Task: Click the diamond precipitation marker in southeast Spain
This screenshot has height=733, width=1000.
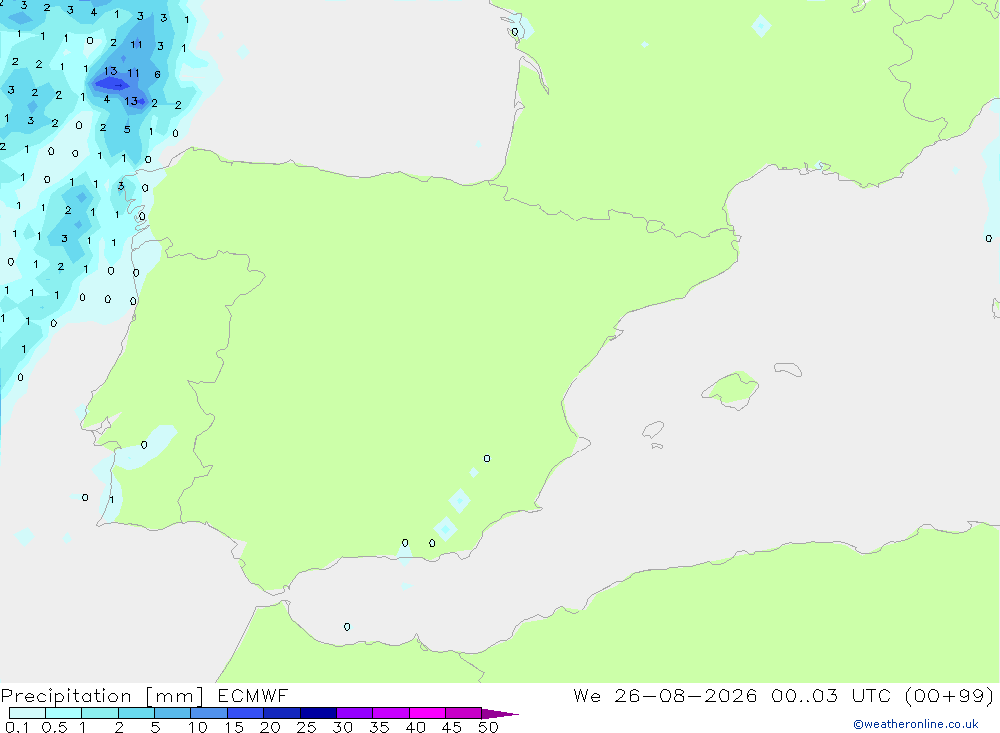Action: pyautogui.click(x=459, y=501)
